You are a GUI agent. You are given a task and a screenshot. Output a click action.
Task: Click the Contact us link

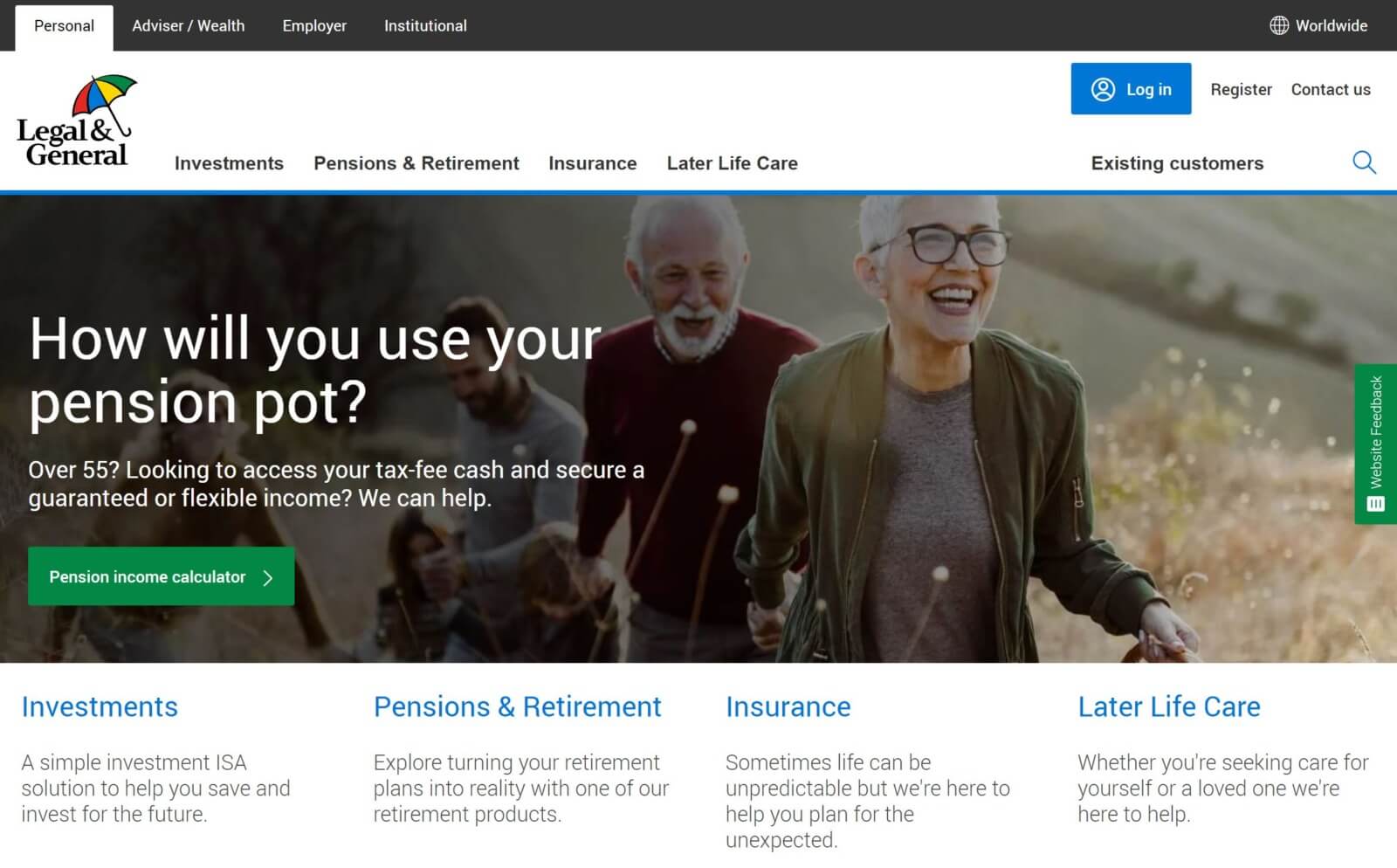click(x=1331, y=89)
